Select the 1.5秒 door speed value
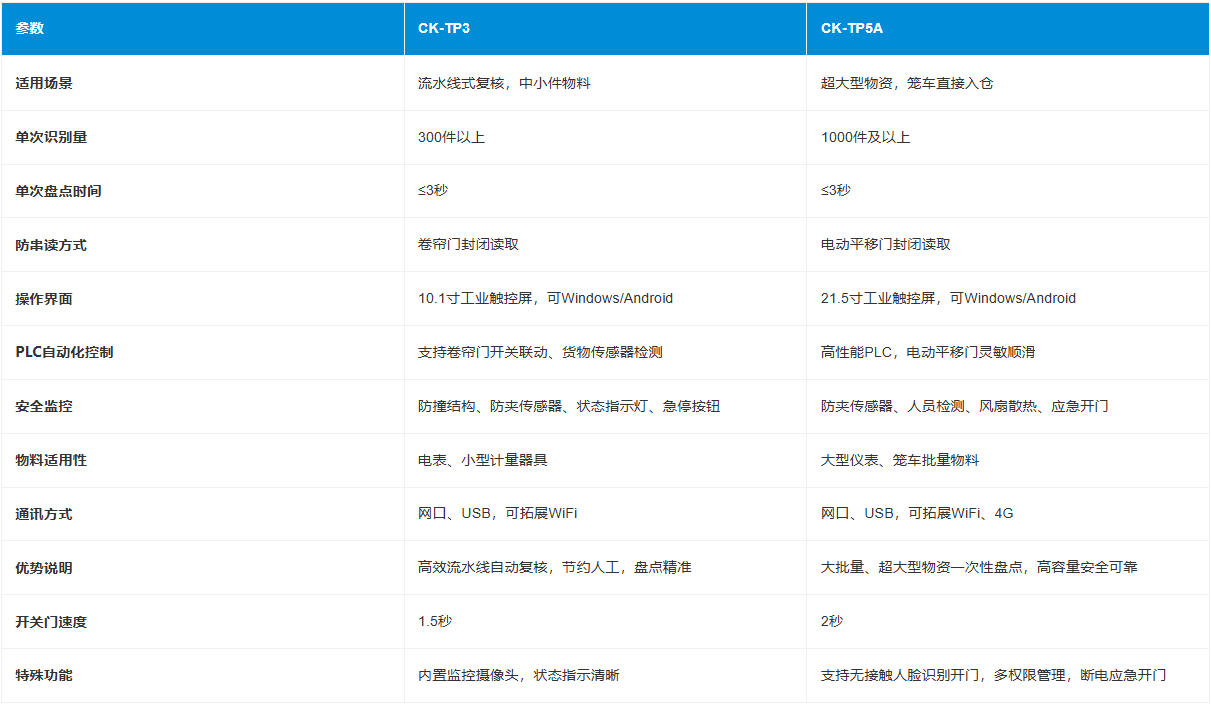 (x=432, y=621)
